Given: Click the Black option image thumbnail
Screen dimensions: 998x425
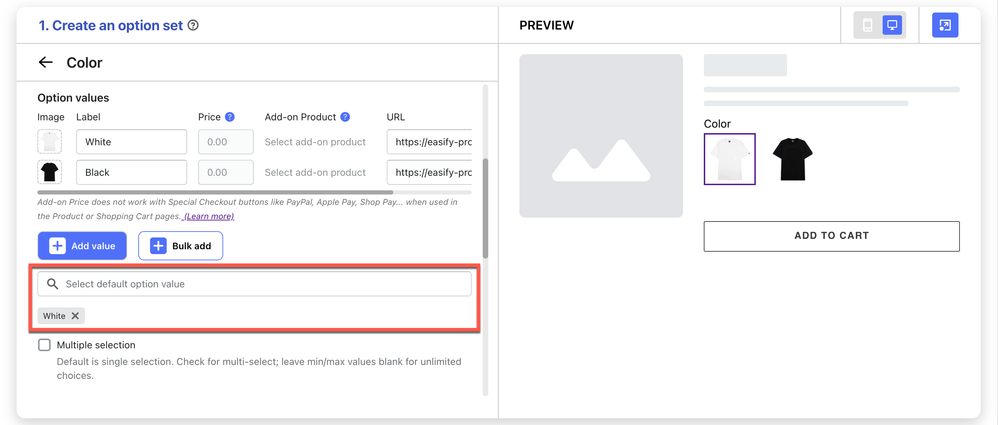Looking at the screenshot, I should 49,172.
